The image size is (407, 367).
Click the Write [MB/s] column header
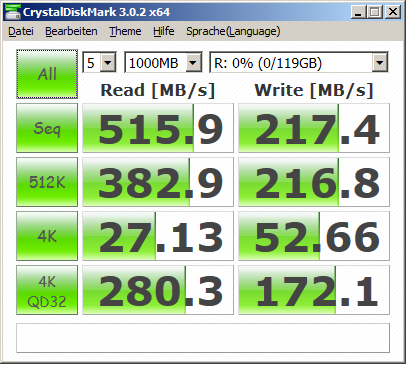[x=314, y=90]
